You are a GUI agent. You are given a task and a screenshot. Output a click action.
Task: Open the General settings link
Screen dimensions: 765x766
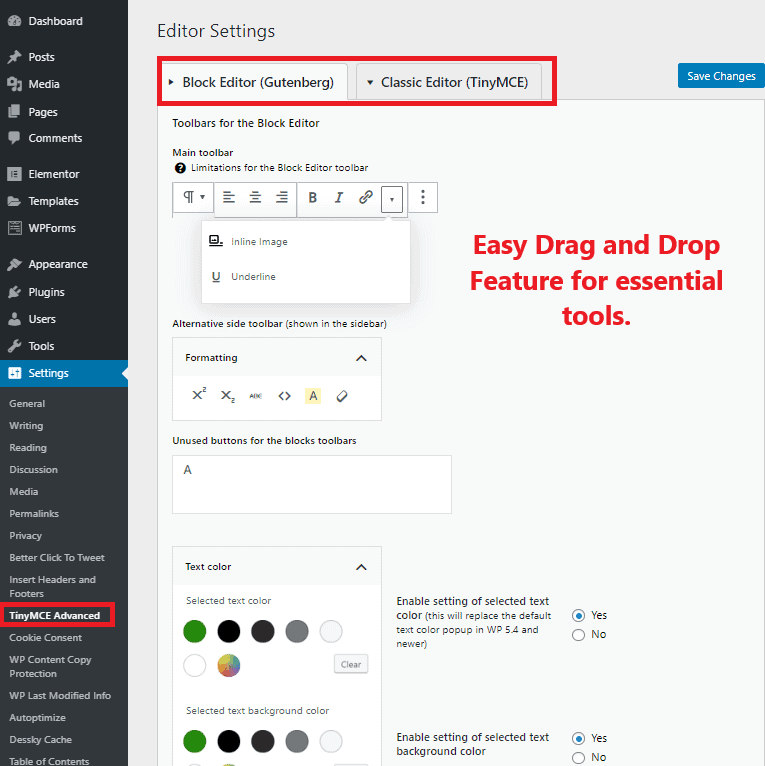[x=27, y=404]
